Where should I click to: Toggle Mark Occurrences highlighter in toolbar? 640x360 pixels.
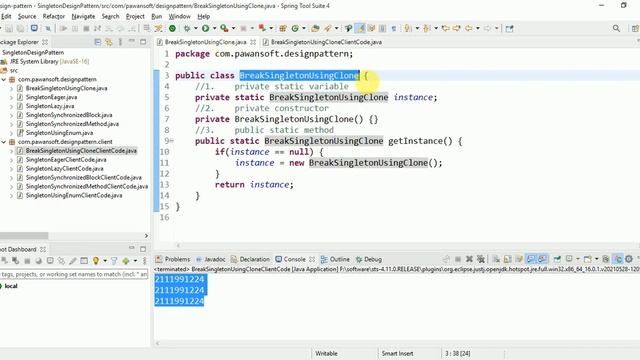click(x=360, y=28)
